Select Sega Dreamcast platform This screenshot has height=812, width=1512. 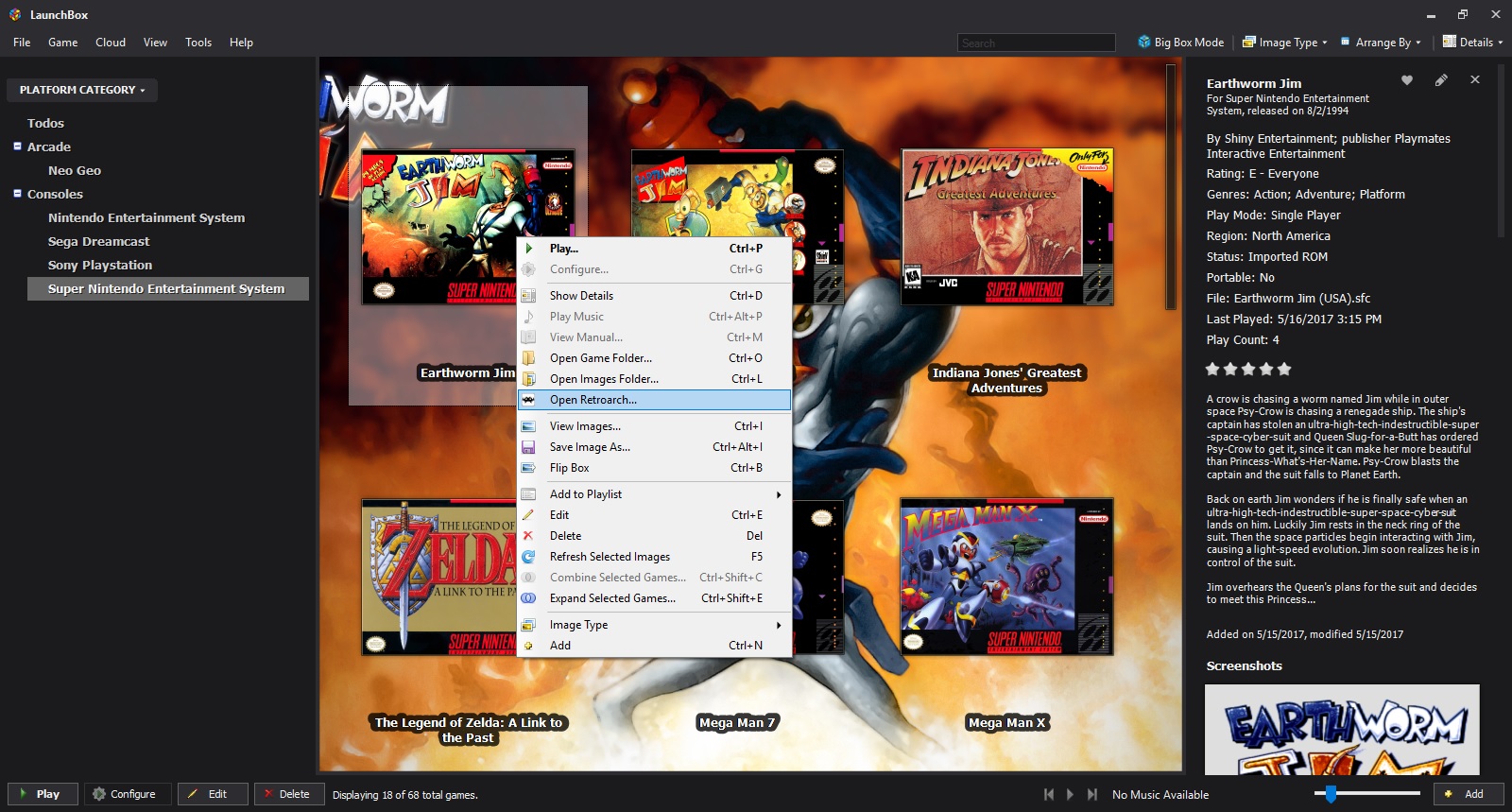(99, 241)
